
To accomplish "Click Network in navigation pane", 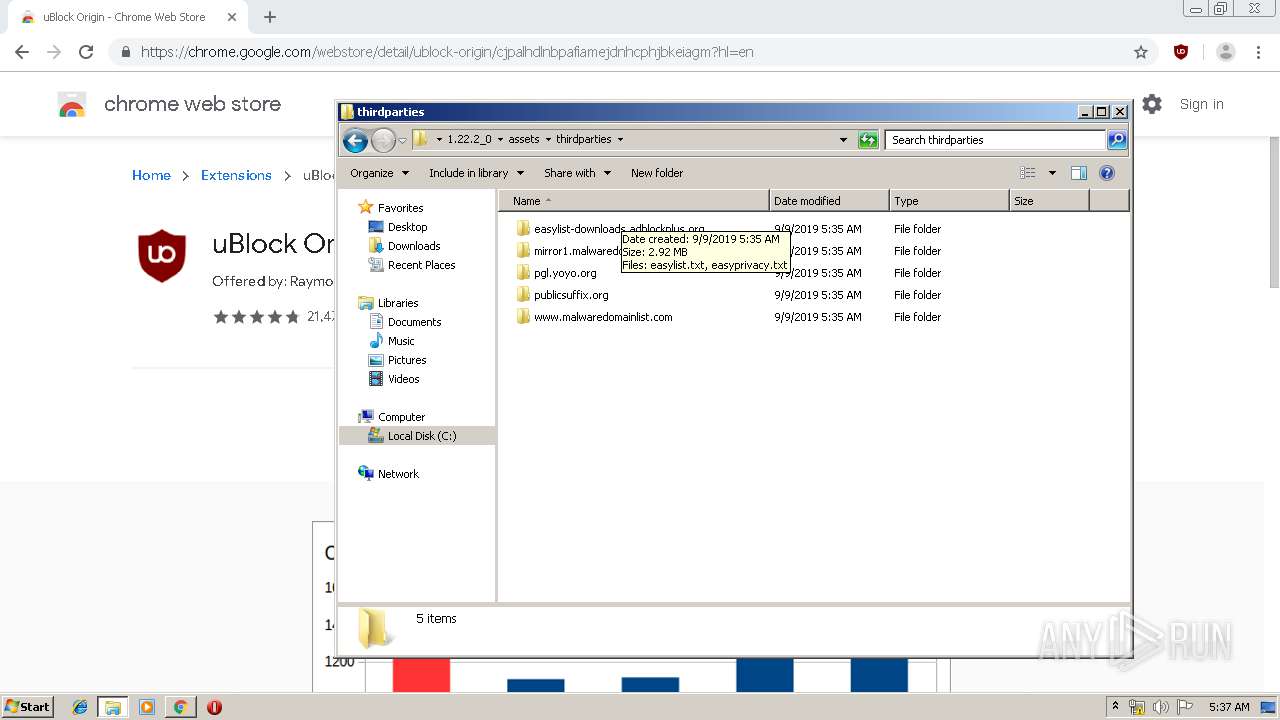I will 398,474.
